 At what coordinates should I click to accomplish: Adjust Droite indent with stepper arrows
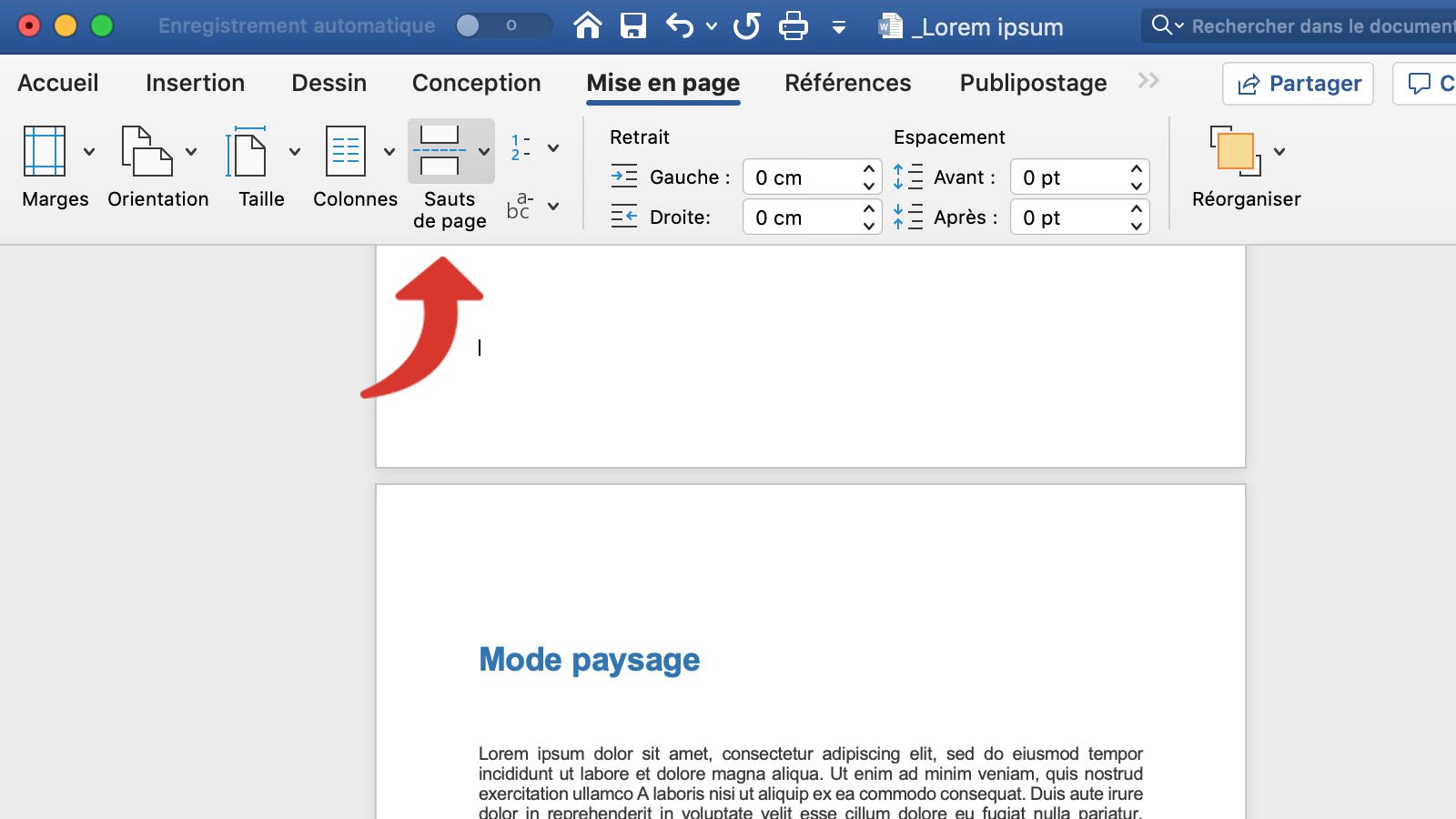click(869, 217)
